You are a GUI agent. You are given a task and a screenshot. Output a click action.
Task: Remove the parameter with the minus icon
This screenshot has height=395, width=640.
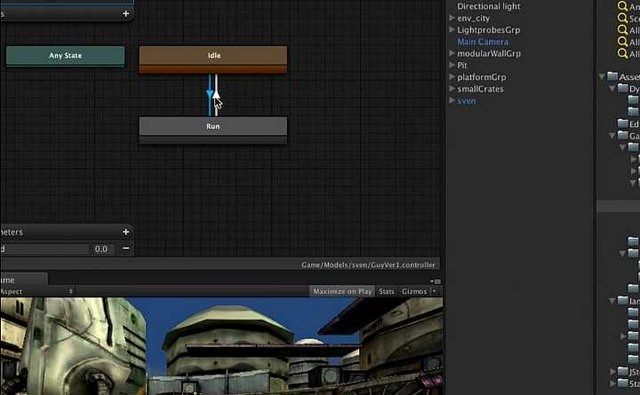126,248
